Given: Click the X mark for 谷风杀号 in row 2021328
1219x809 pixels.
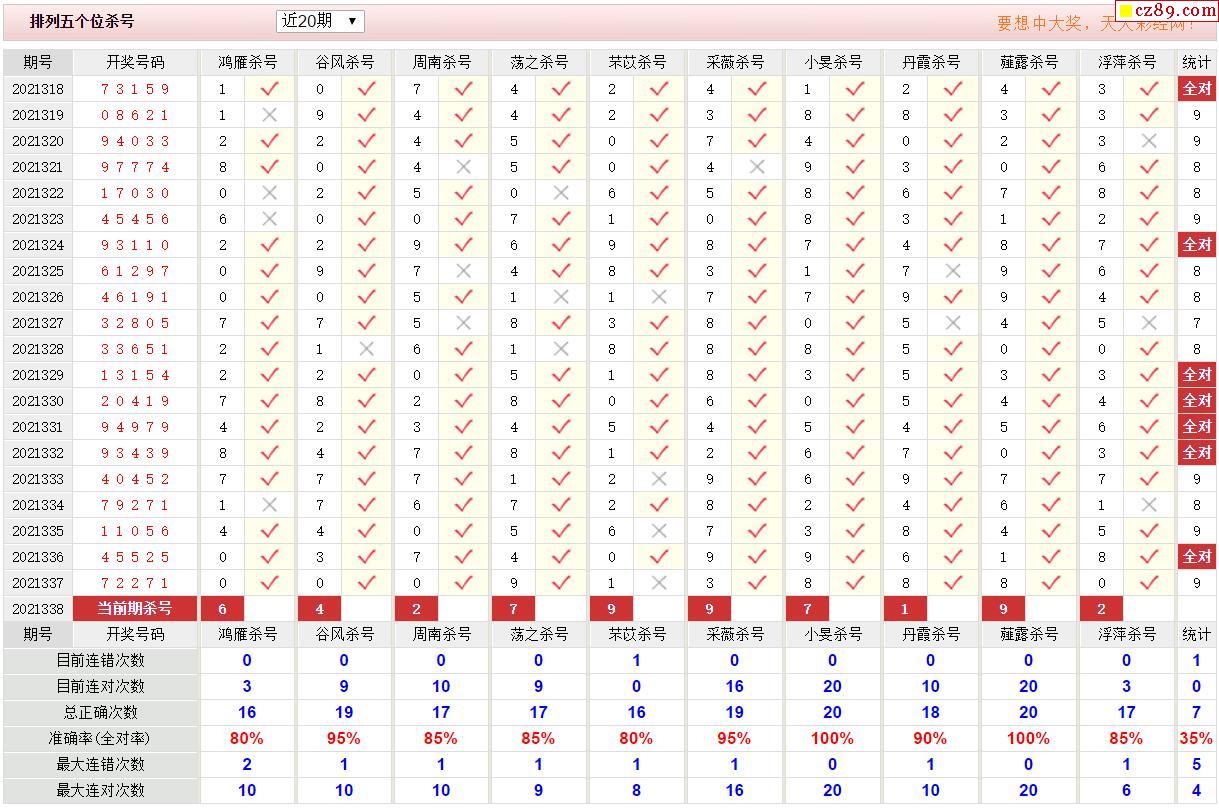Looking at the screenshot, I should click(367, 349).
